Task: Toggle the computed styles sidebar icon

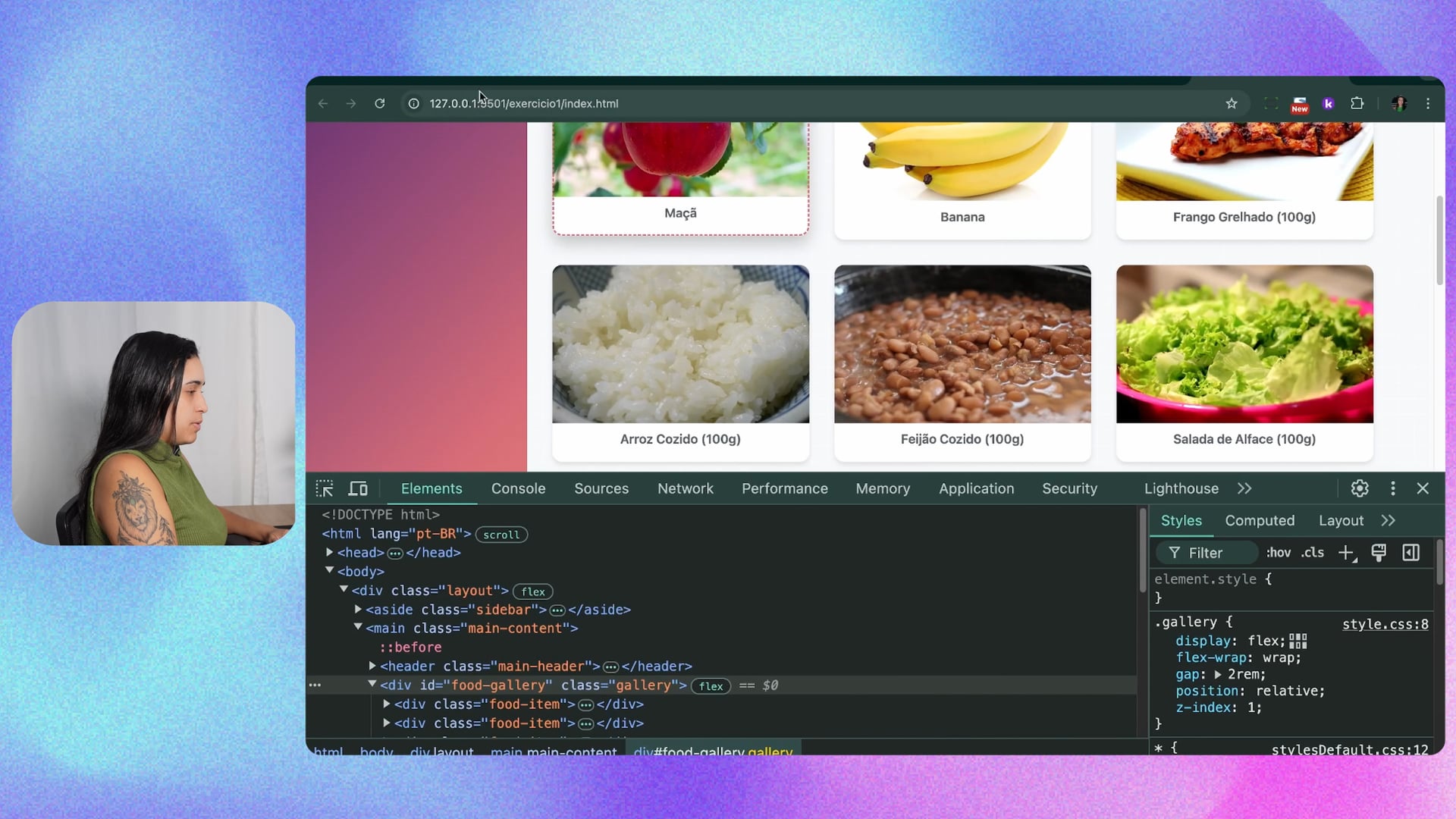Action: pos(1411,553)
